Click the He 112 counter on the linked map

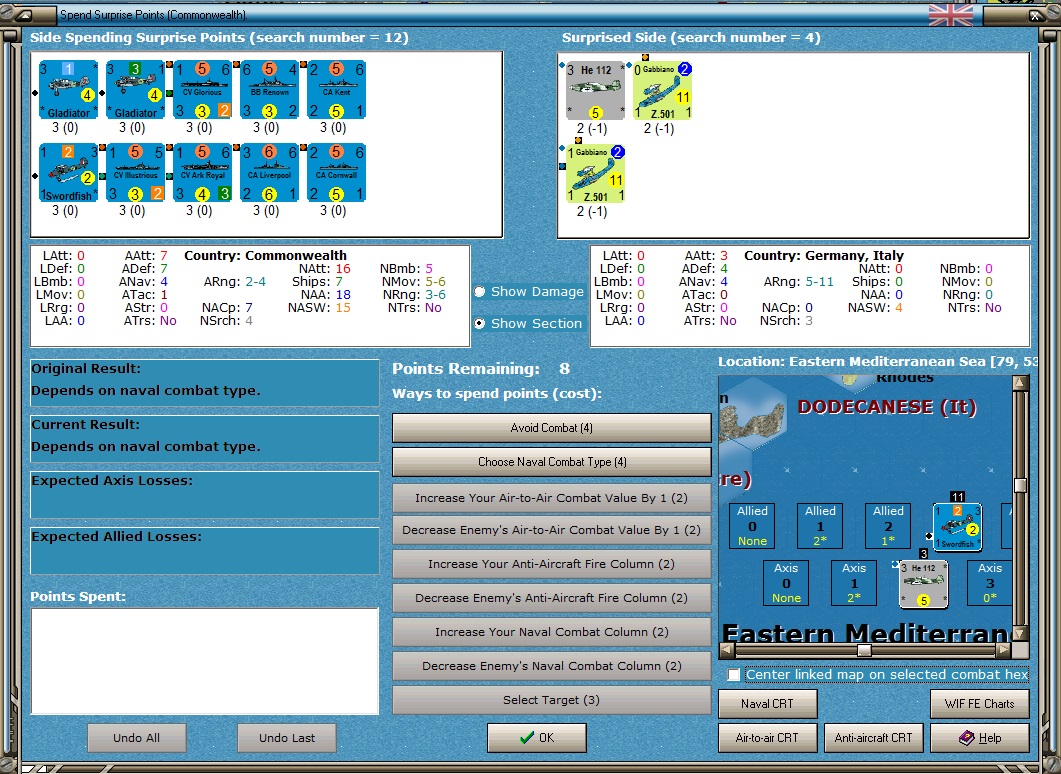[x=924, y=584]
